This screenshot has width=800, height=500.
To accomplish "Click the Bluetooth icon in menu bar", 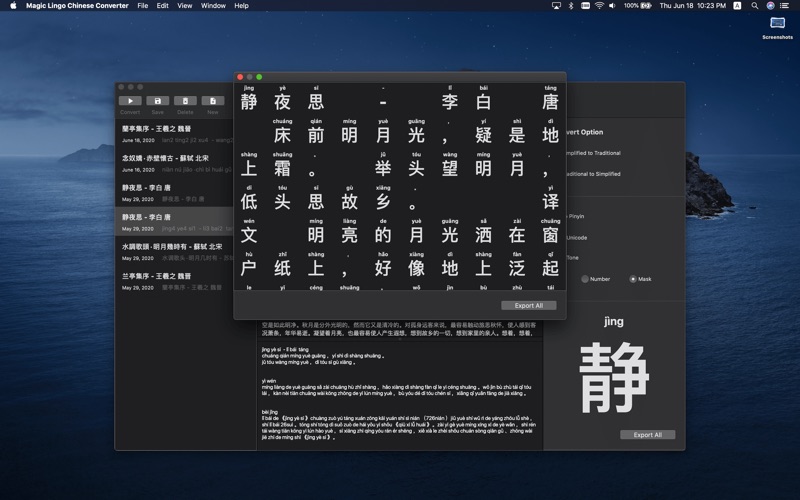I will click(571, 5).
